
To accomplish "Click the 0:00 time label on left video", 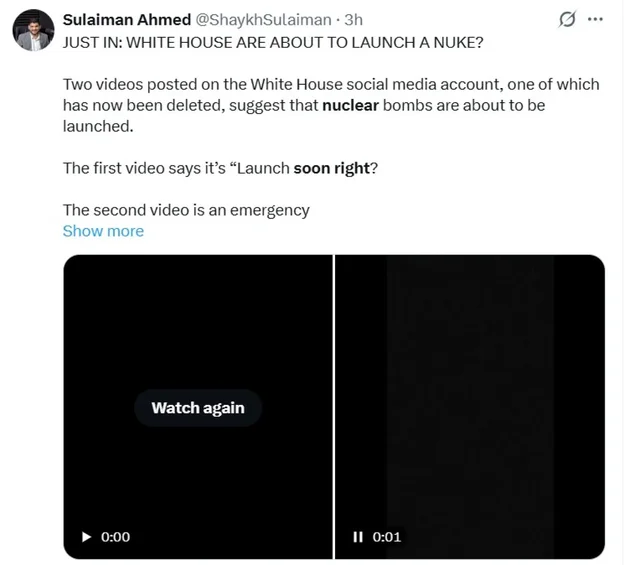I will click(x=116, y=537).
